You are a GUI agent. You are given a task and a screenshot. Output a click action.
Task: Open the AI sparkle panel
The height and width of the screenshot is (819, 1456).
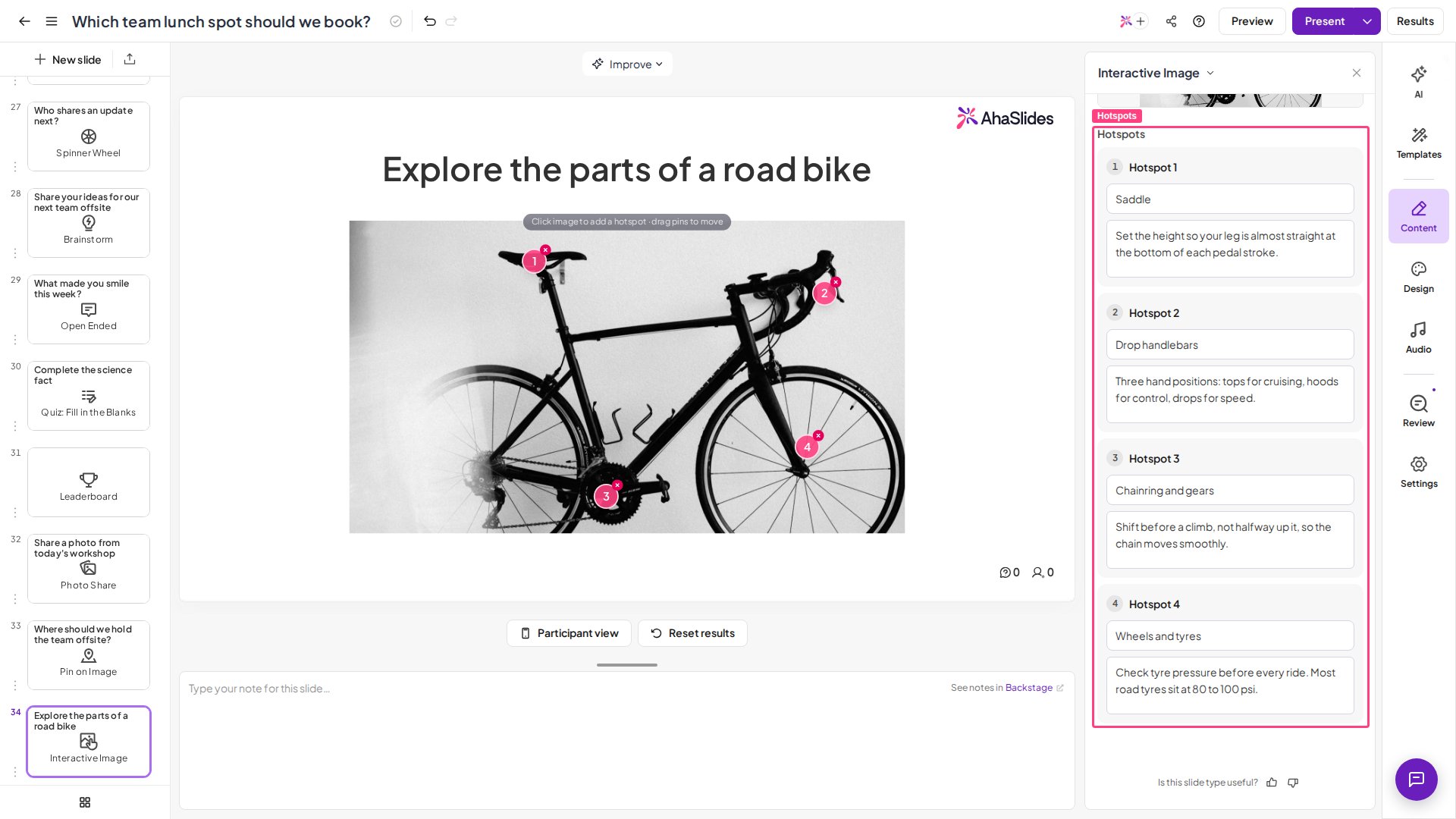click(1418, 82)
